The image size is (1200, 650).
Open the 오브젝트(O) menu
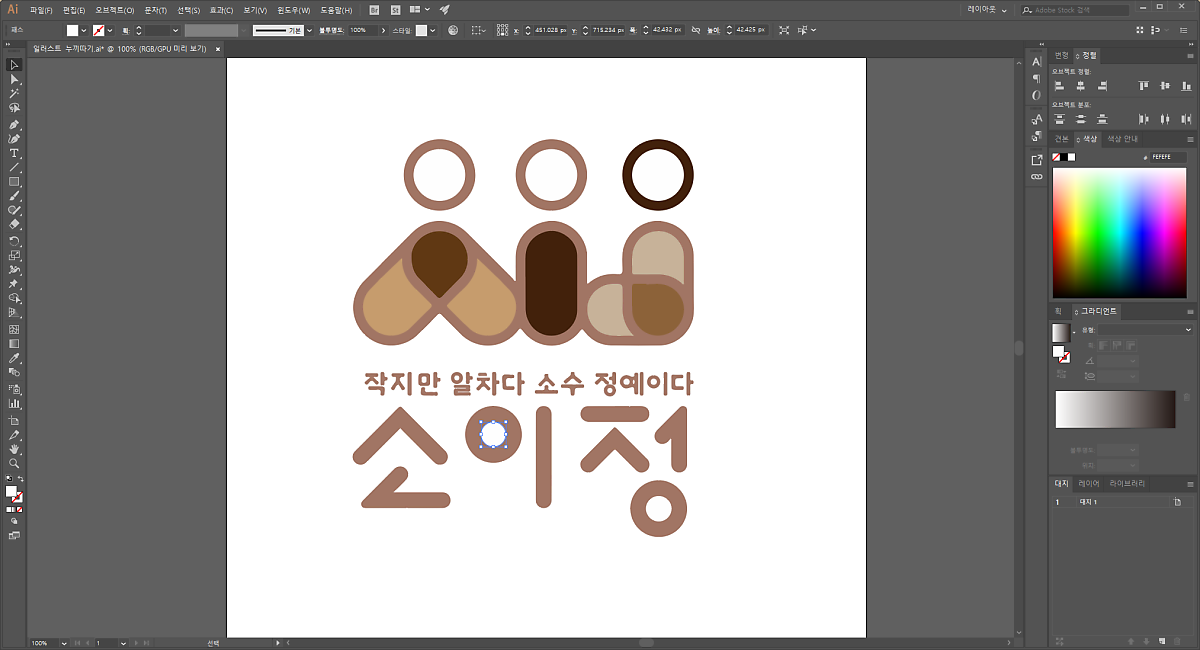click(114, 10)
